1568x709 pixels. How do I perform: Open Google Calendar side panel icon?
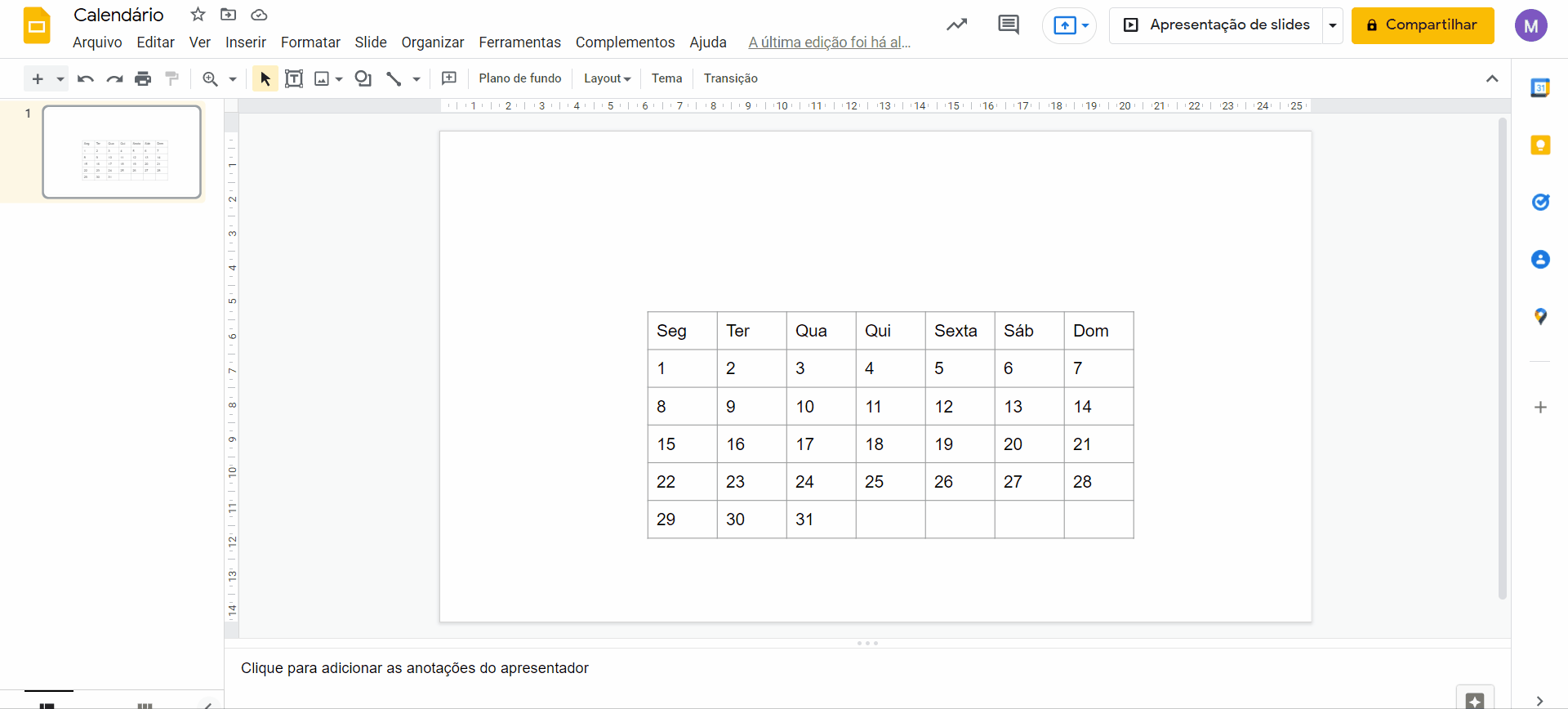click(1540, 88)
